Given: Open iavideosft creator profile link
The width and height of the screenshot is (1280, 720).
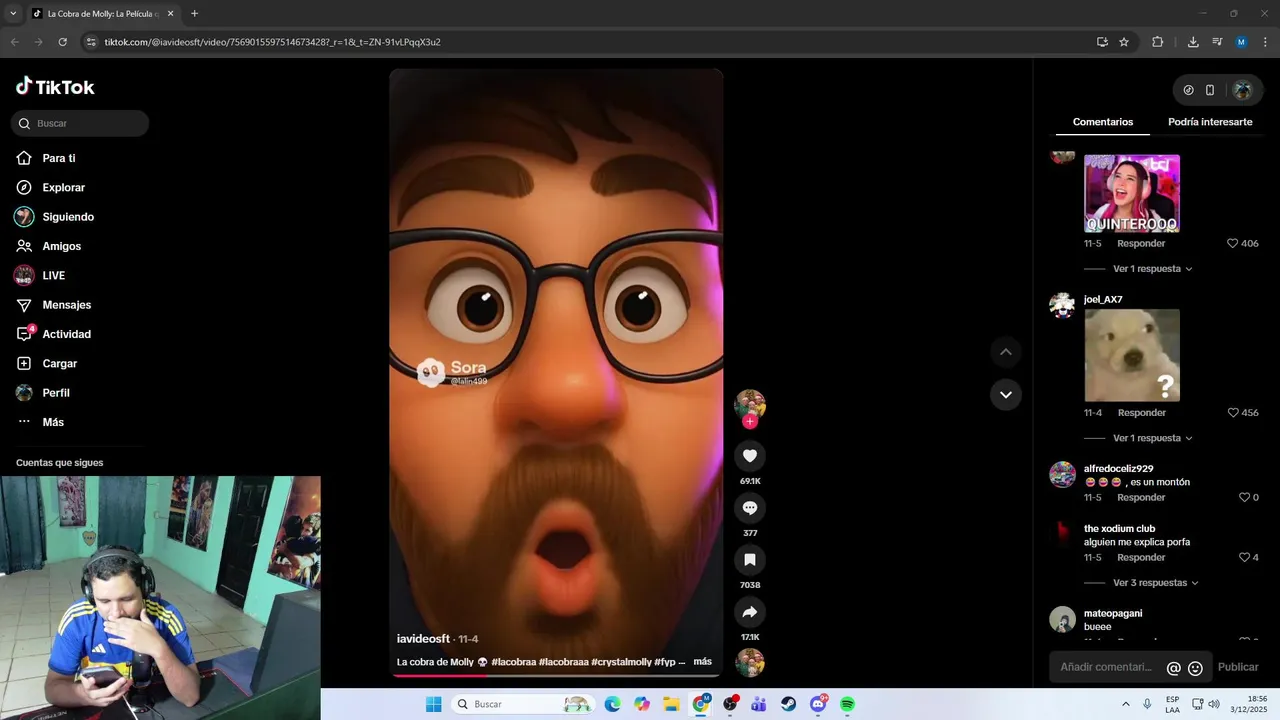Looking at the screenshot, I should coord(423,639).
